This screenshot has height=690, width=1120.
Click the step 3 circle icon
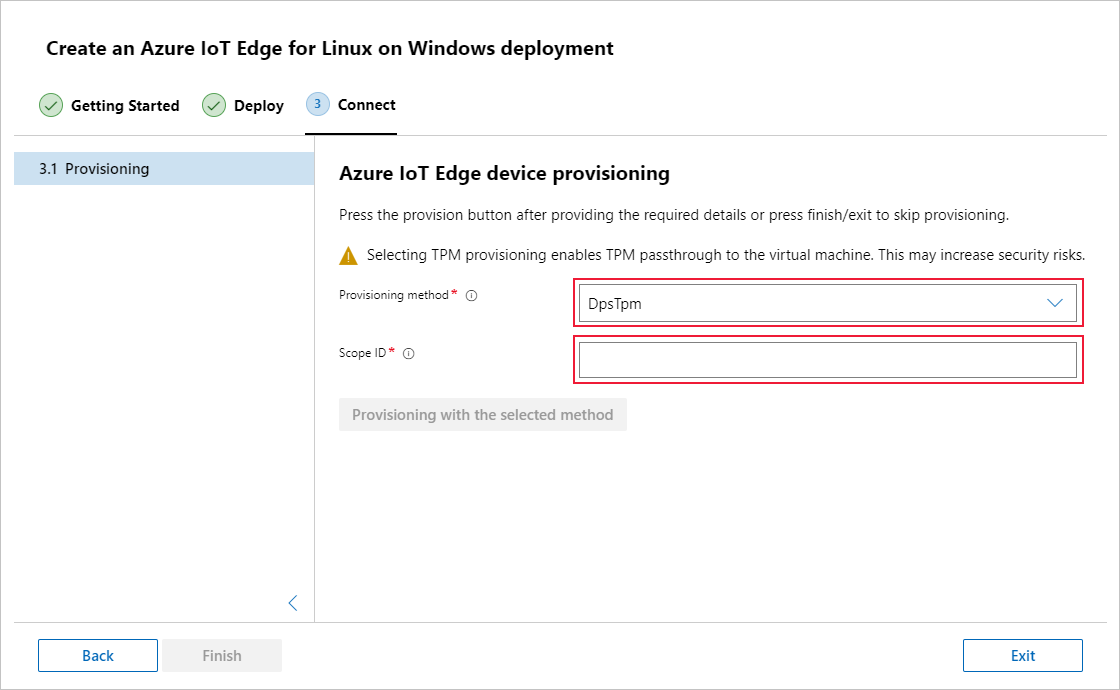click(x=317, y=104)
